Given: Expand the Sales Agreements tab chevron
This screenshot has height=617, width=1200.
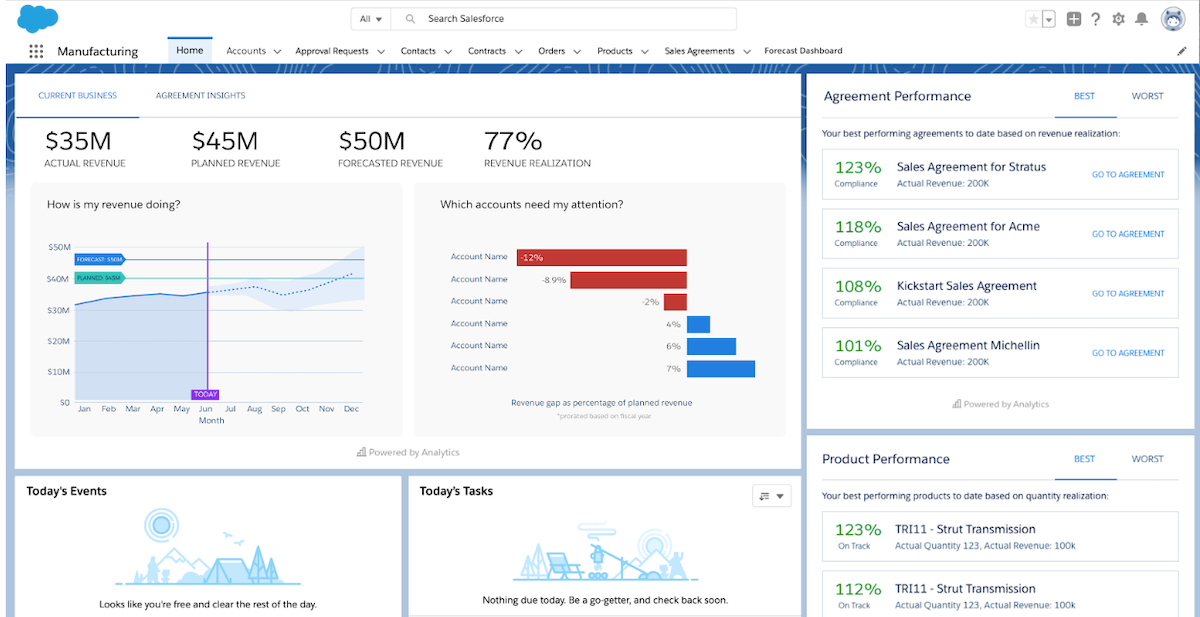Looking at the screenshot, I should click(x=746, y=51).
